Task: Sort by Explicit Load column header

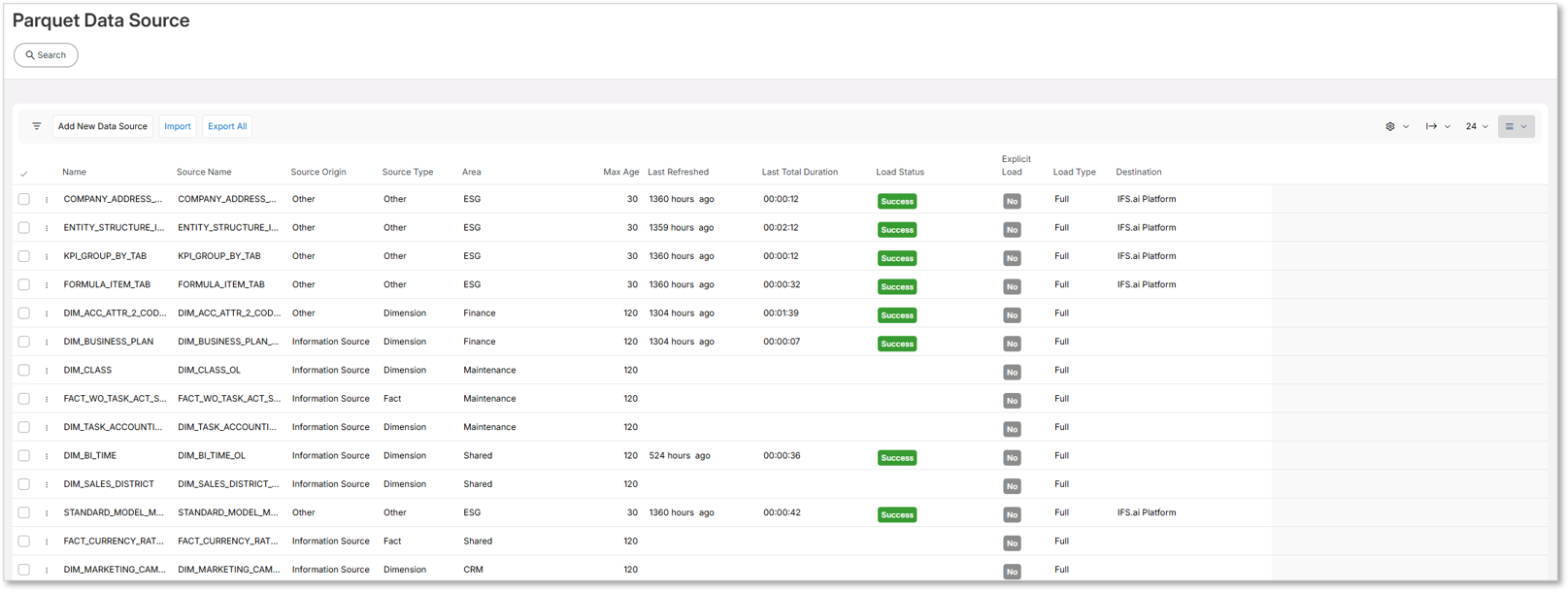Action: coord(1016,165)
